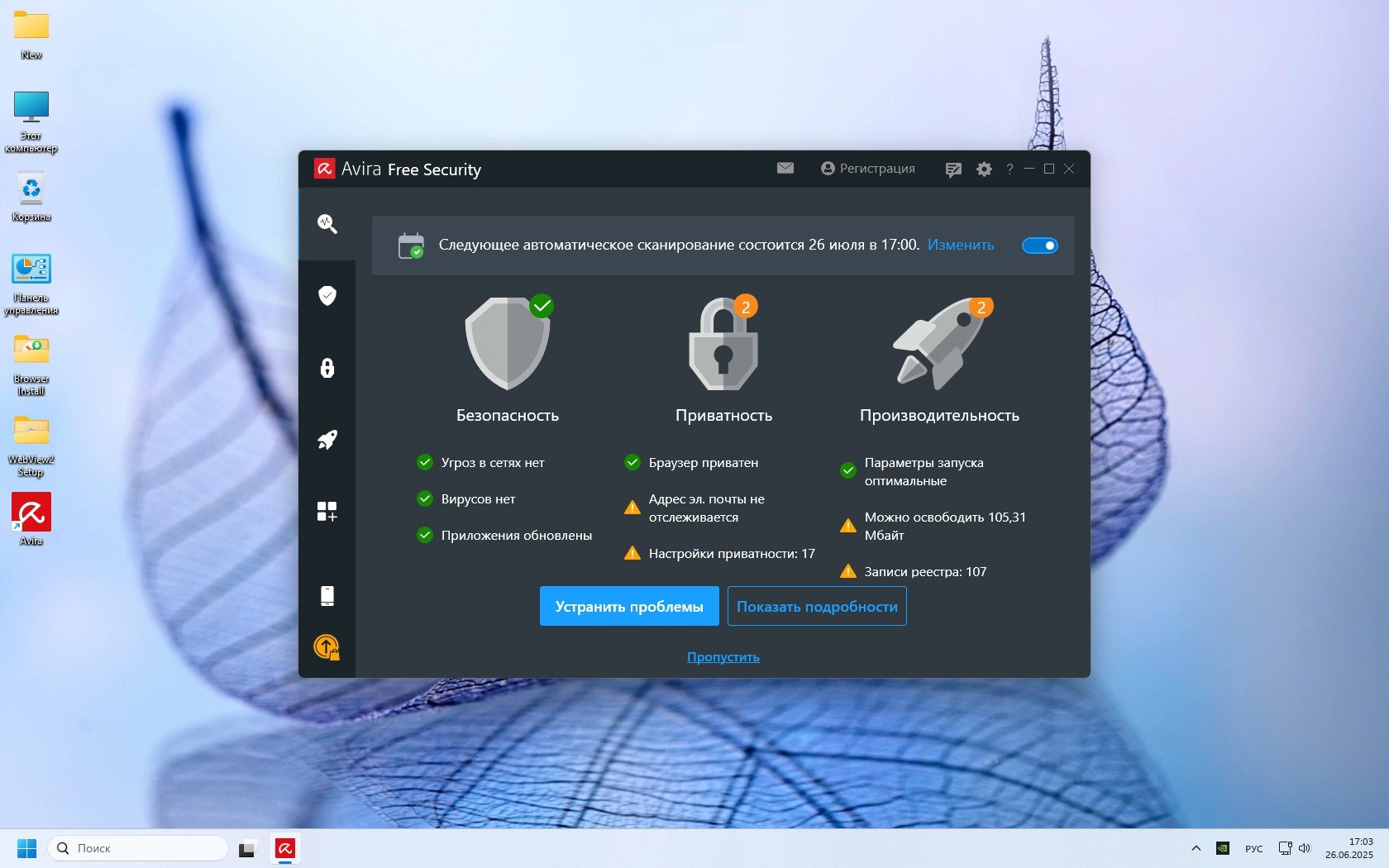1389x868 pixels.
Task: Click 'Настройки приватности: 17' warning
Action: 720,553
